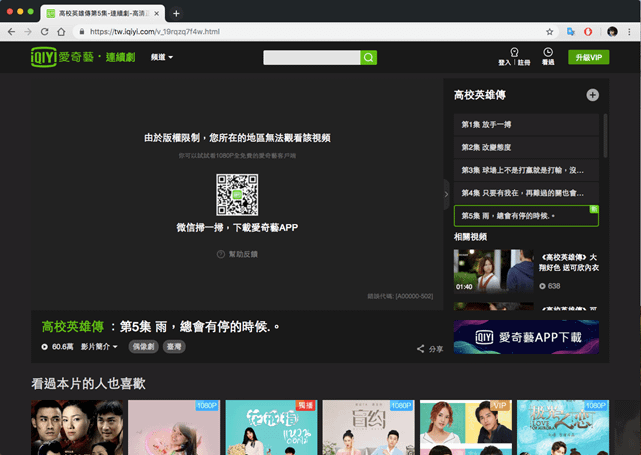Open the pink 1080P recommended poster
641x455 pixels.
tap(174, 427)
